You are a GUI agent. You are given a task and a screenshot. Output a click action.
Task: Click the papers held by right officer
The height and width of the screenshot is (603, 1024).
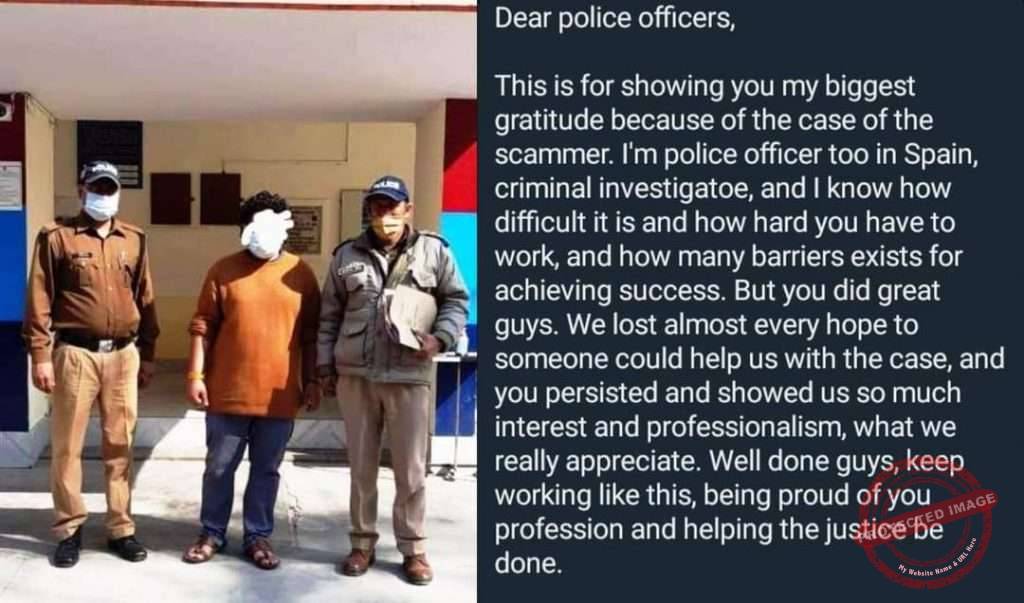pyautogui.click(x=409, y=314)
